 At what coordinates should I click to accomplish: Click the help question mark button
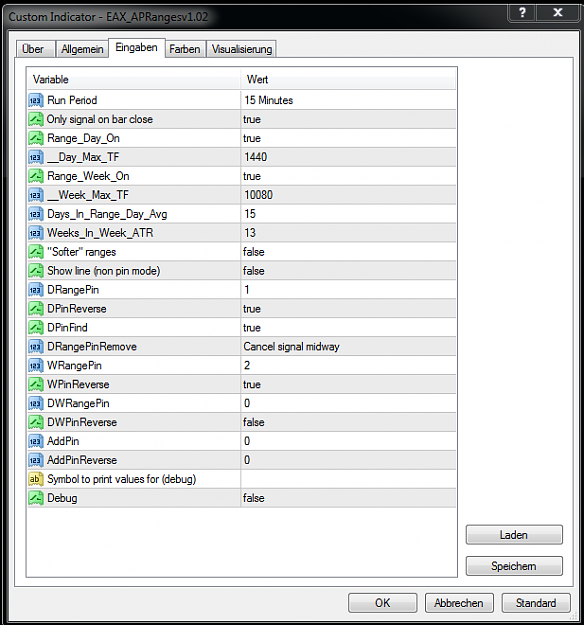522,13
